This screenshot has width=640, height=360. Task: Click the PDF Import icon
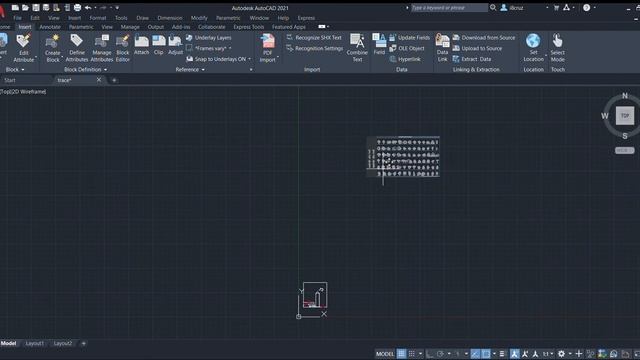(x=268, y=41)
